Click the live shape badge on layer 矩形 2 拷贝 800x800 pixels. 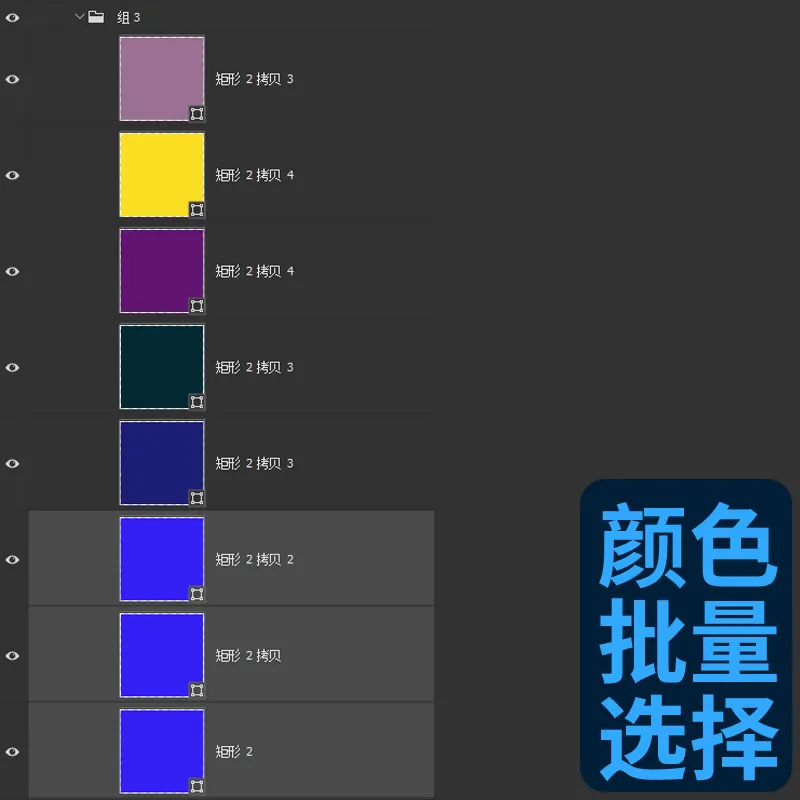pyautogui.click(x=196, y=689)
